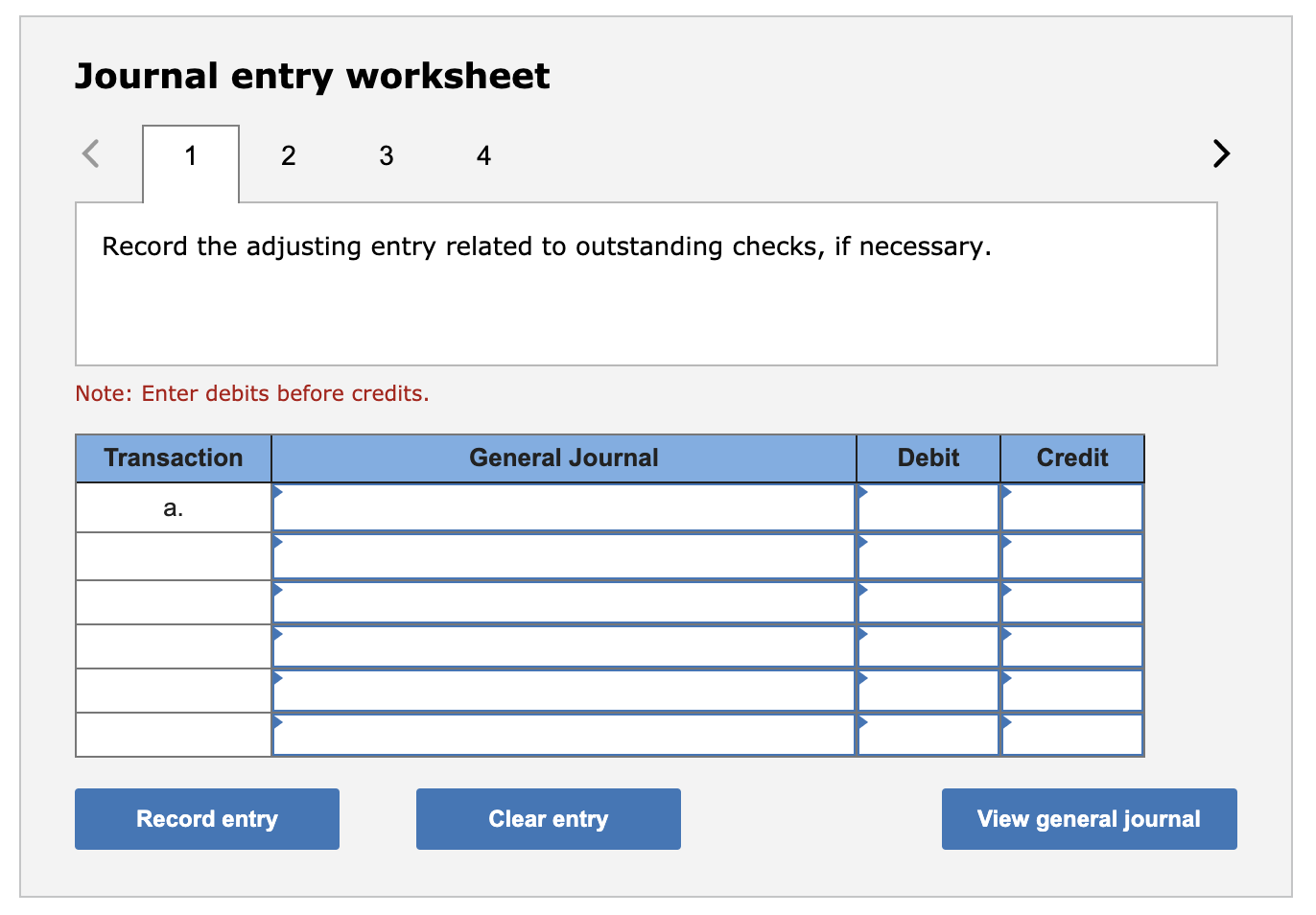The width and height of the screenshot is (1316, 915).
Task: Switch to worksheet tab 2
Action: click(289, 155)
